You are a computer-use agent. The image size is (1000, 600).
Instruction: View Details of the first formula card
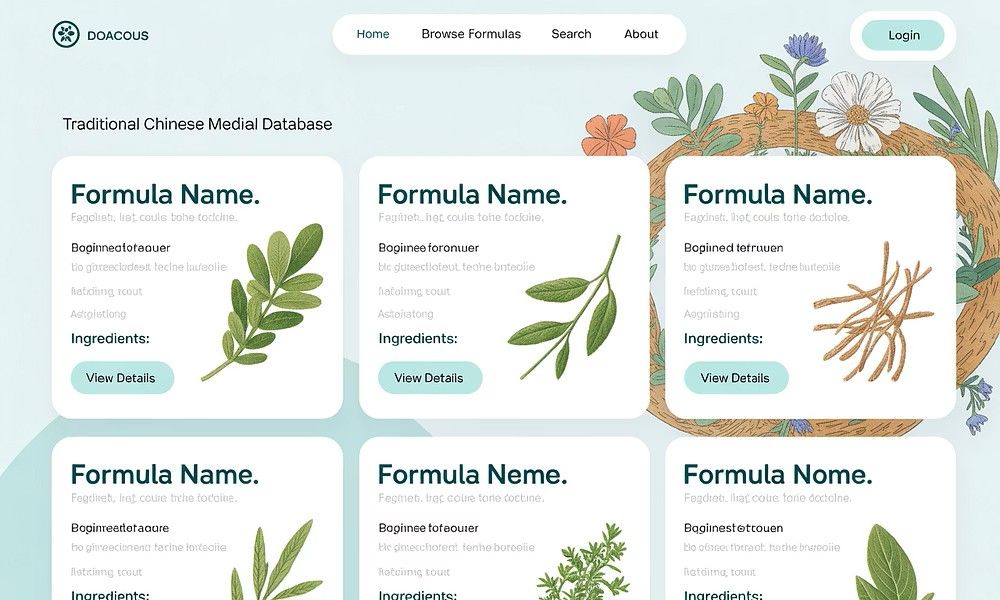point(122,377)
